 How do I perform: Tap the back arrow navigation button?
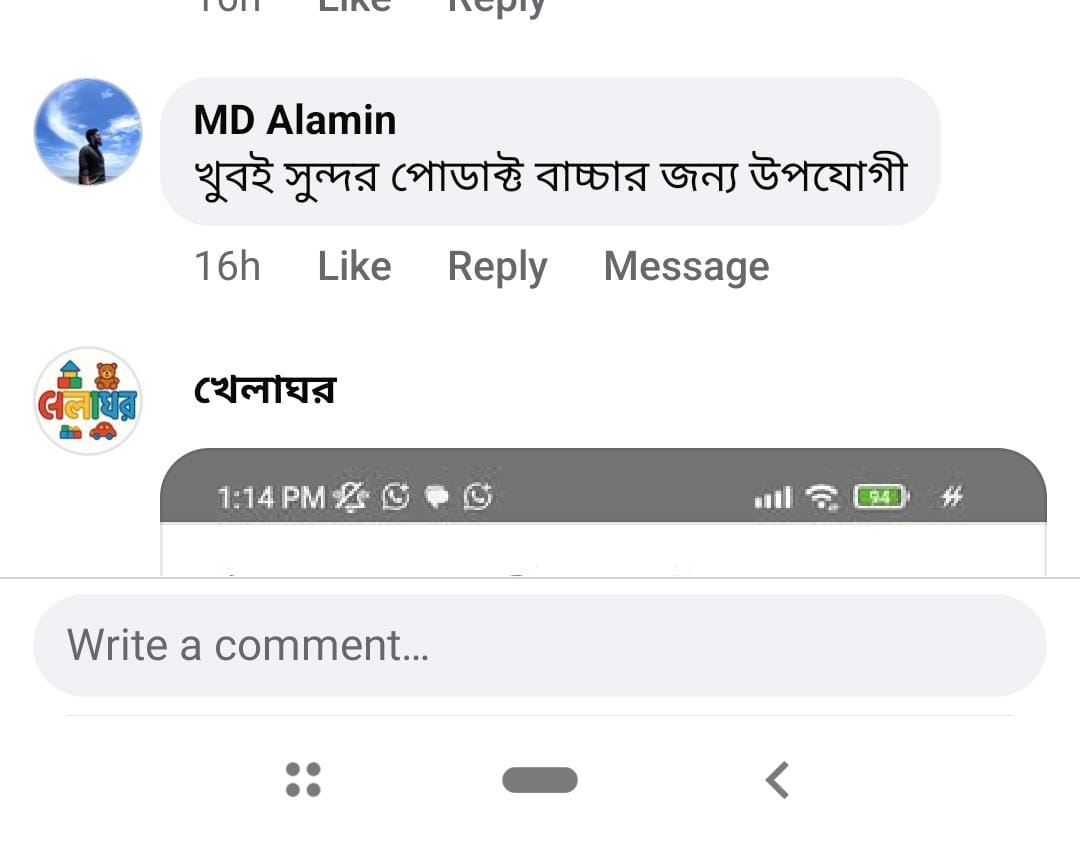point(778,780)
